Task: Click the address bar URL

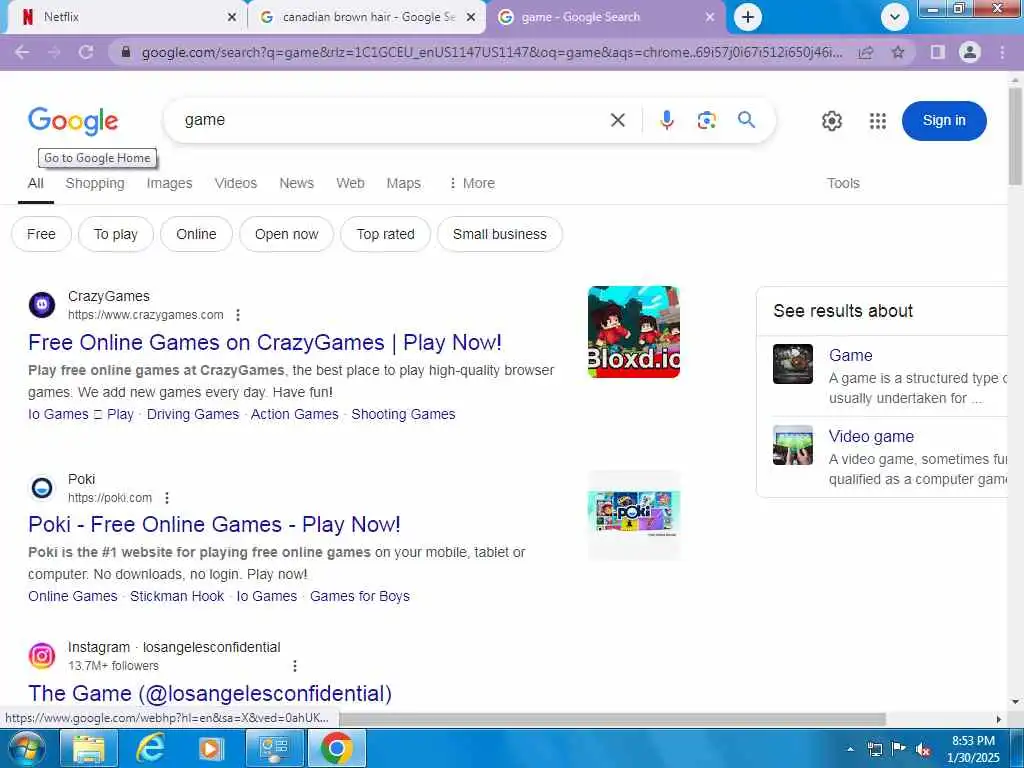Action: [x=491, y=52]
